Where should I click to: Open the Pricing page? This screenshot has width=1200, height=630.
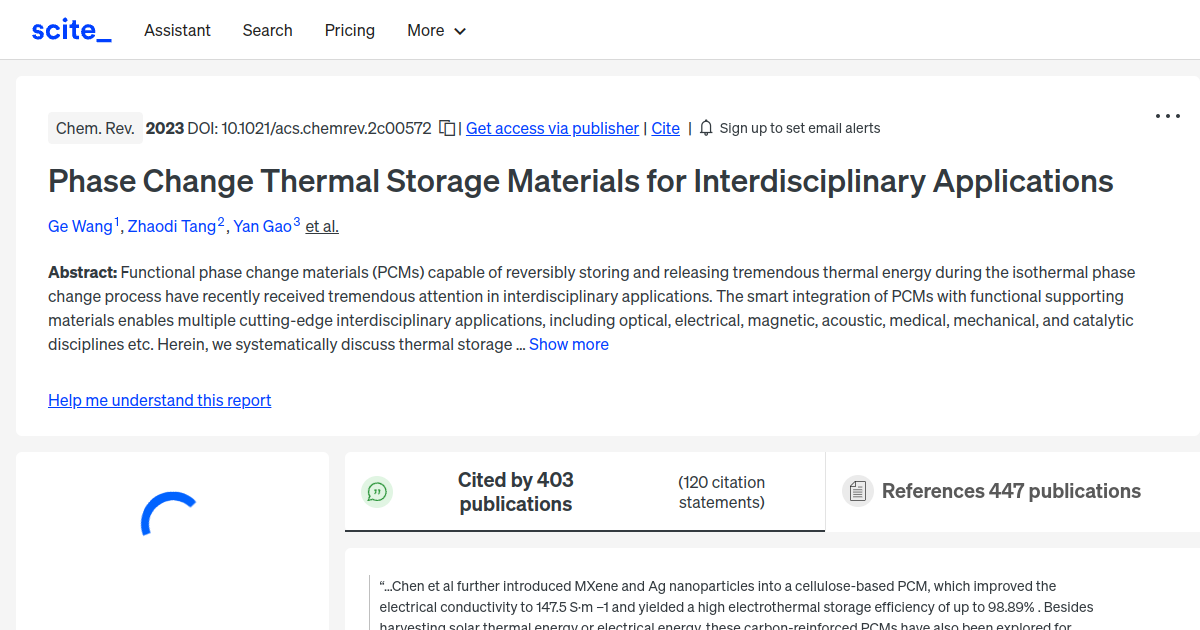point(349,30)
